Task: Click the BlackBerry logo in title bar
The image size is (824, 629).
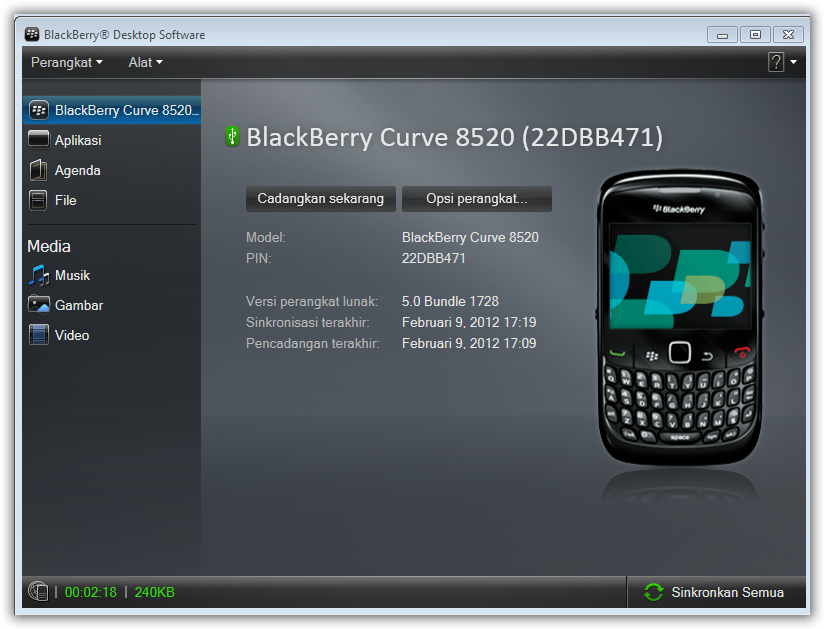Action: click(32, 34)
